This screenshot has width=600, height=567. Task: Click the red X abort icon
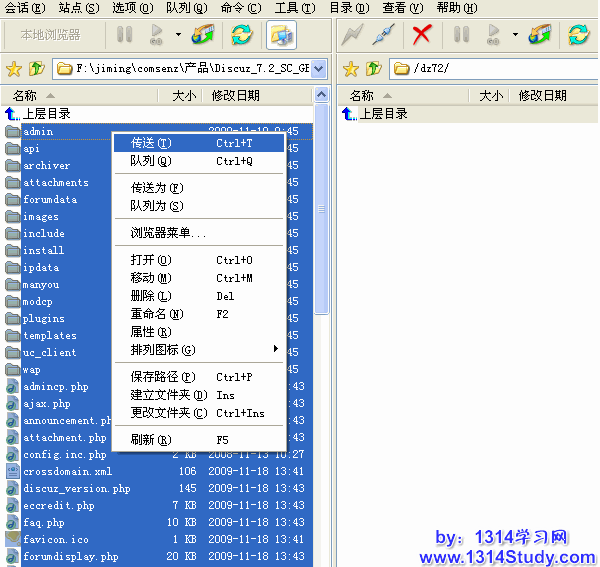click(422, 35)
